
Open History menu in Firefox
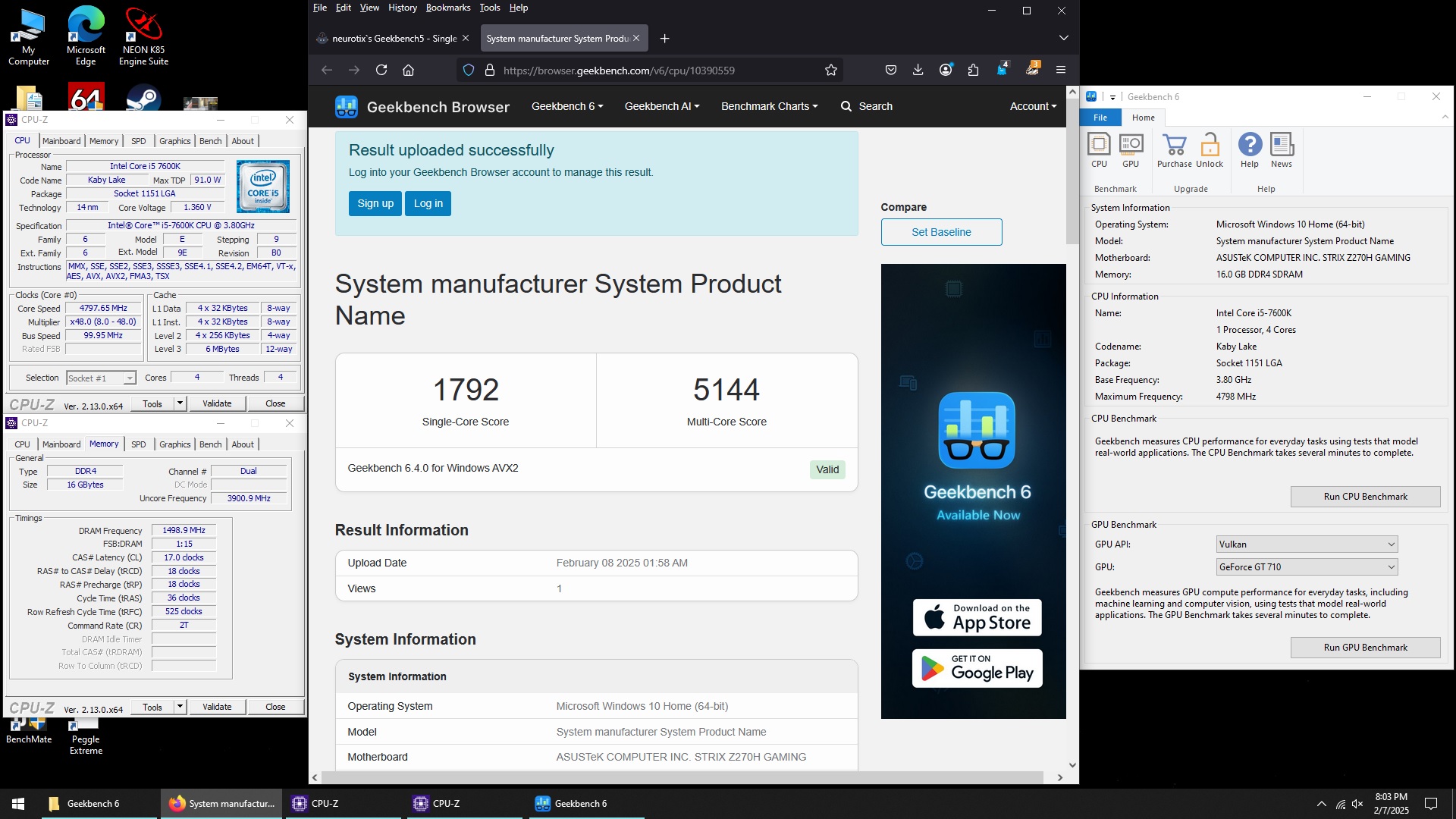click(403, 8)
